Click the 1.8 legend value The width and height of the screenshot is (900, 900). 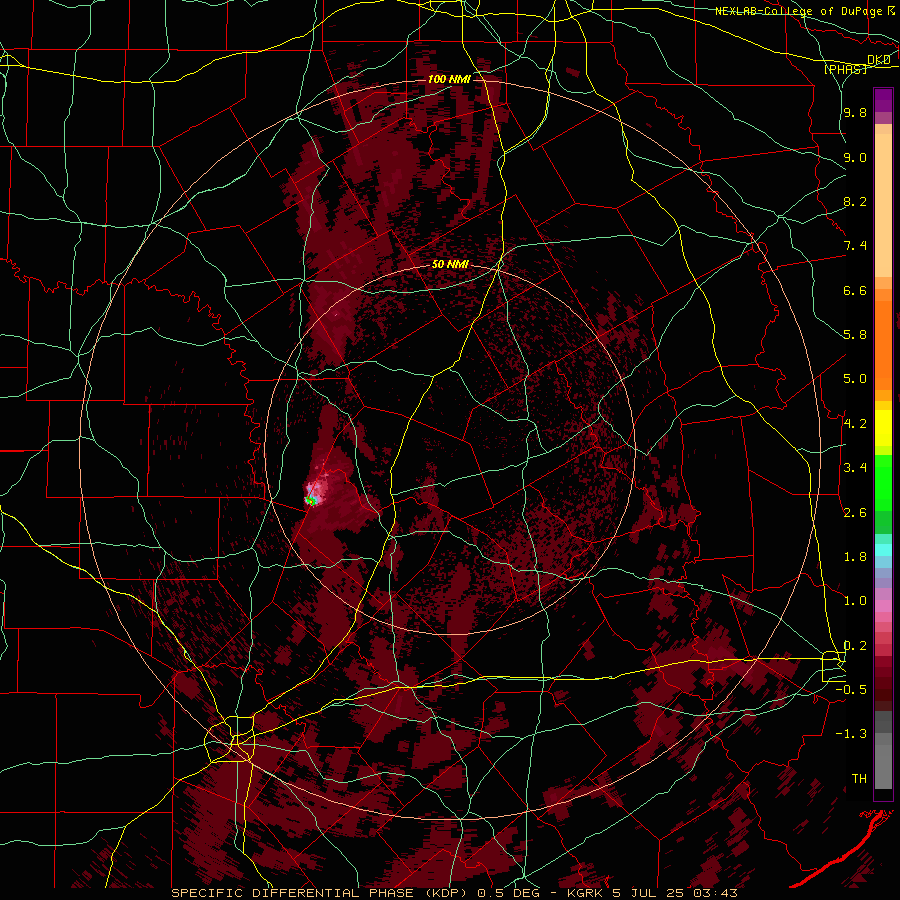tap(855, 557)
